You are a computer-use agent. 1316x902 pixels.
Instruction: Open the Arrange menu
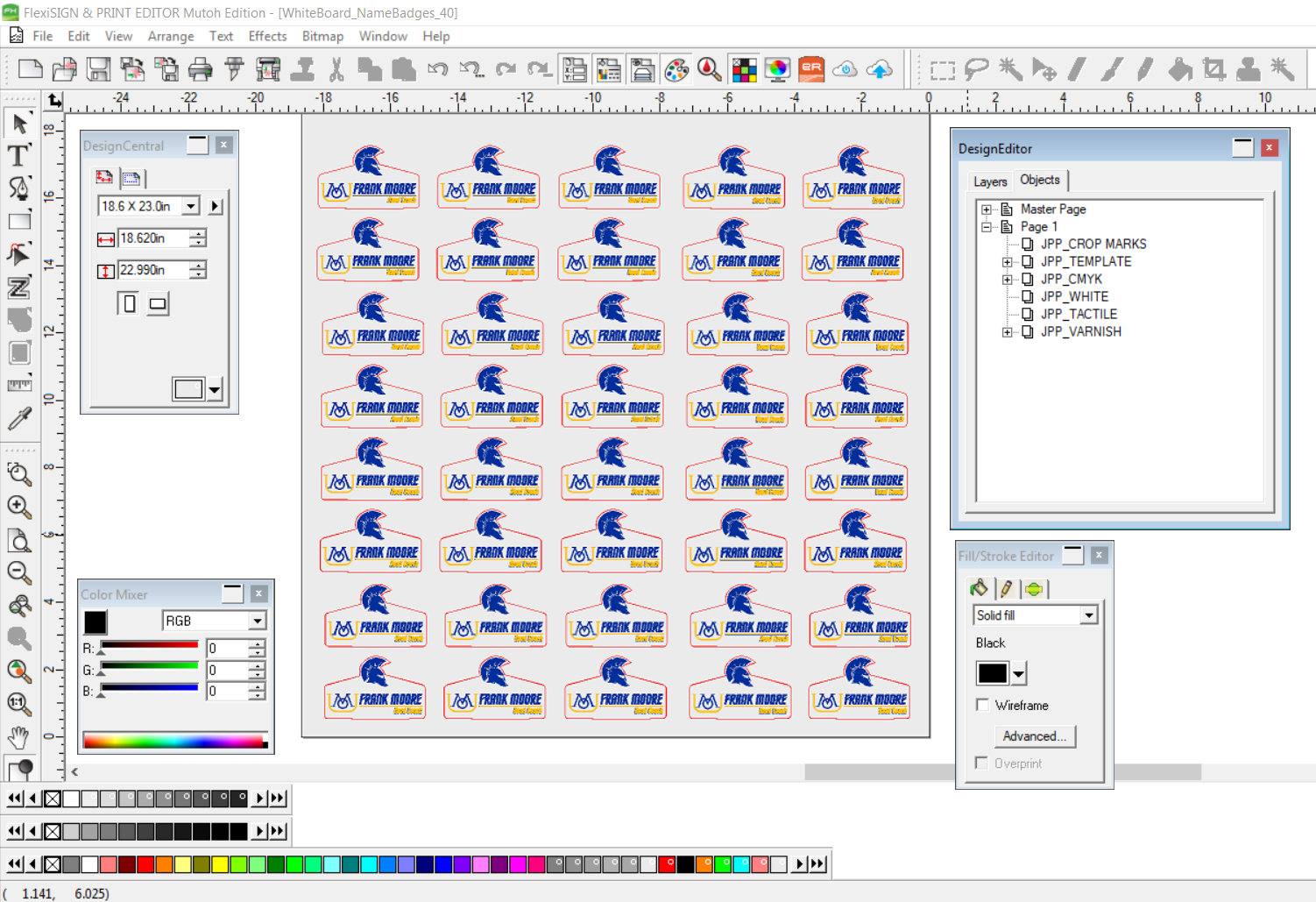(171, 36)
